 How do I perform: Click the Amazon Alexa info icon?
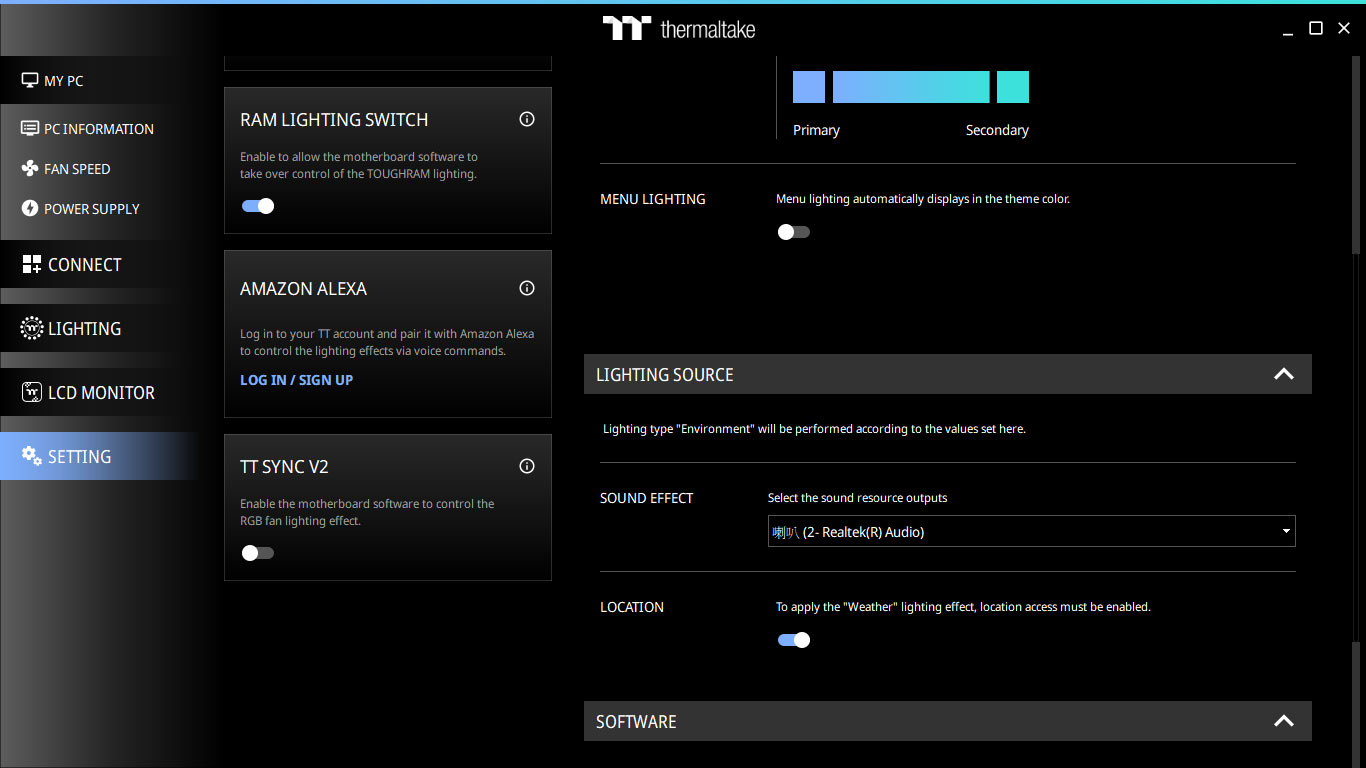[527, 289]
